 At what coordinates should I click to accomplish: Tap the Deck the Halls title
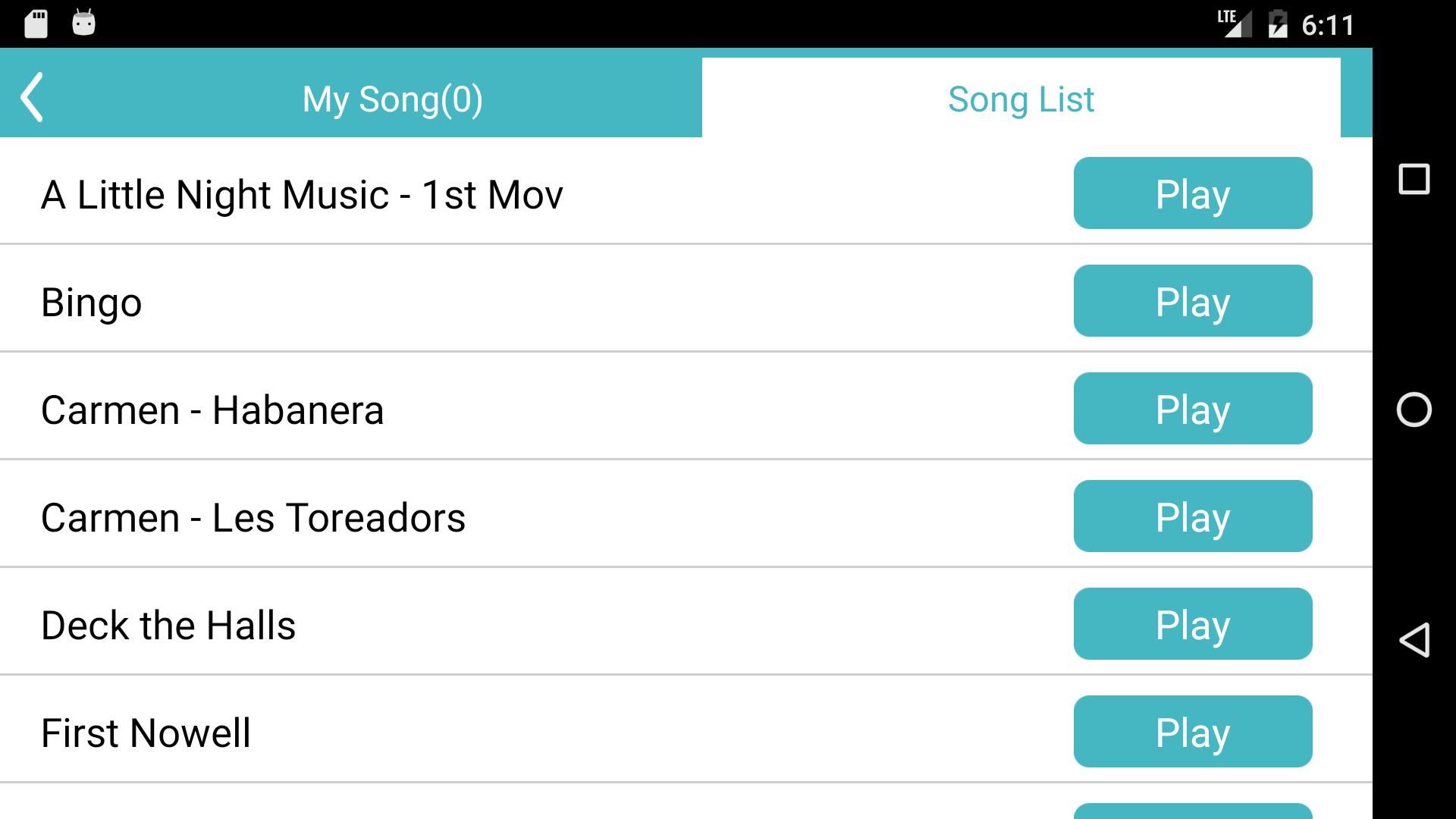pyautogui.click(x=168, y=626)
